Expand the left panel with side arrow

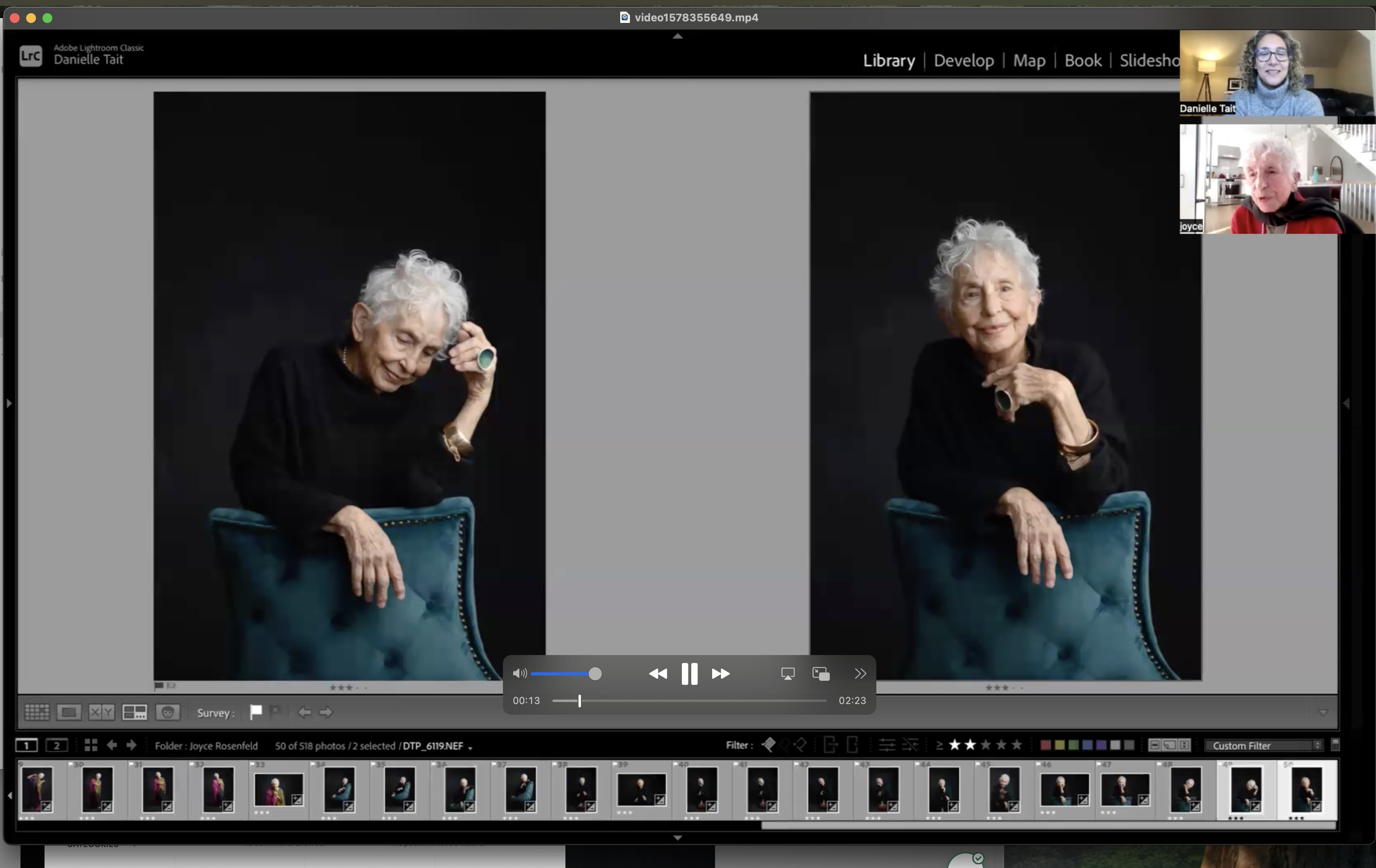pos(9,403)
